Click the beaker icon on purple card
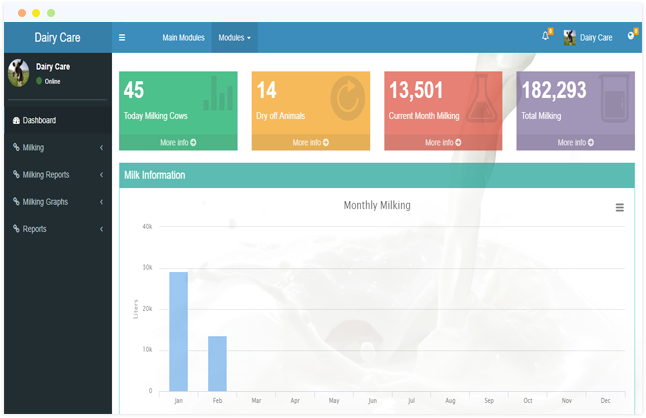Viewport: 646px width, 418px height. [x=614, y=98]
